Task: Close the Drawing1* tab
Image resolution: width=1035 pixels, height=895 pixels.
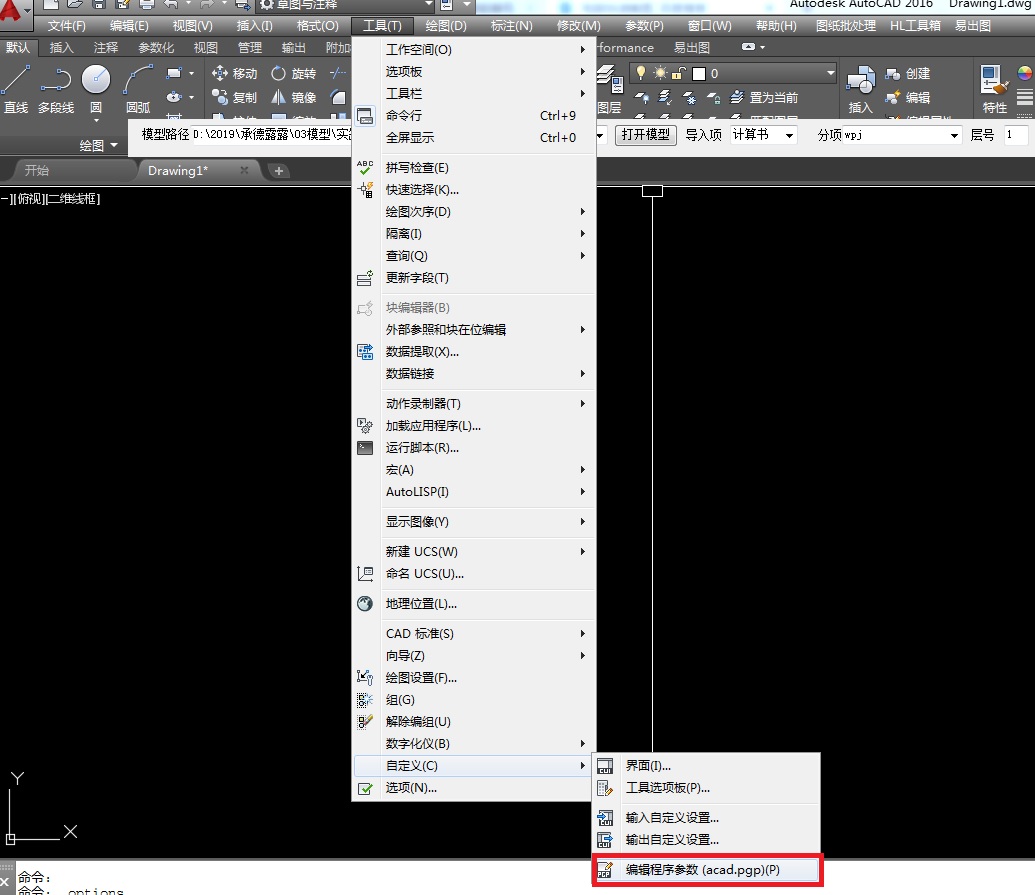Action: (244, 170)
